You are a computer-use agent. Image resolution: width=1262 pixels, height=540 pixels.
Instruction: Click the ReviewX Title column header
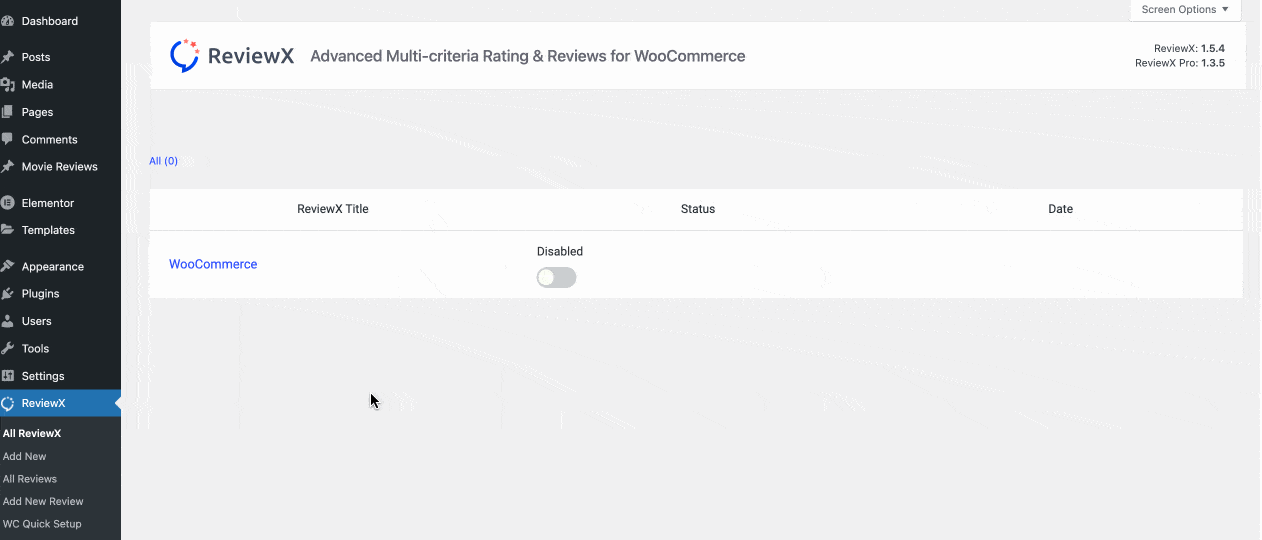(333, 209)
